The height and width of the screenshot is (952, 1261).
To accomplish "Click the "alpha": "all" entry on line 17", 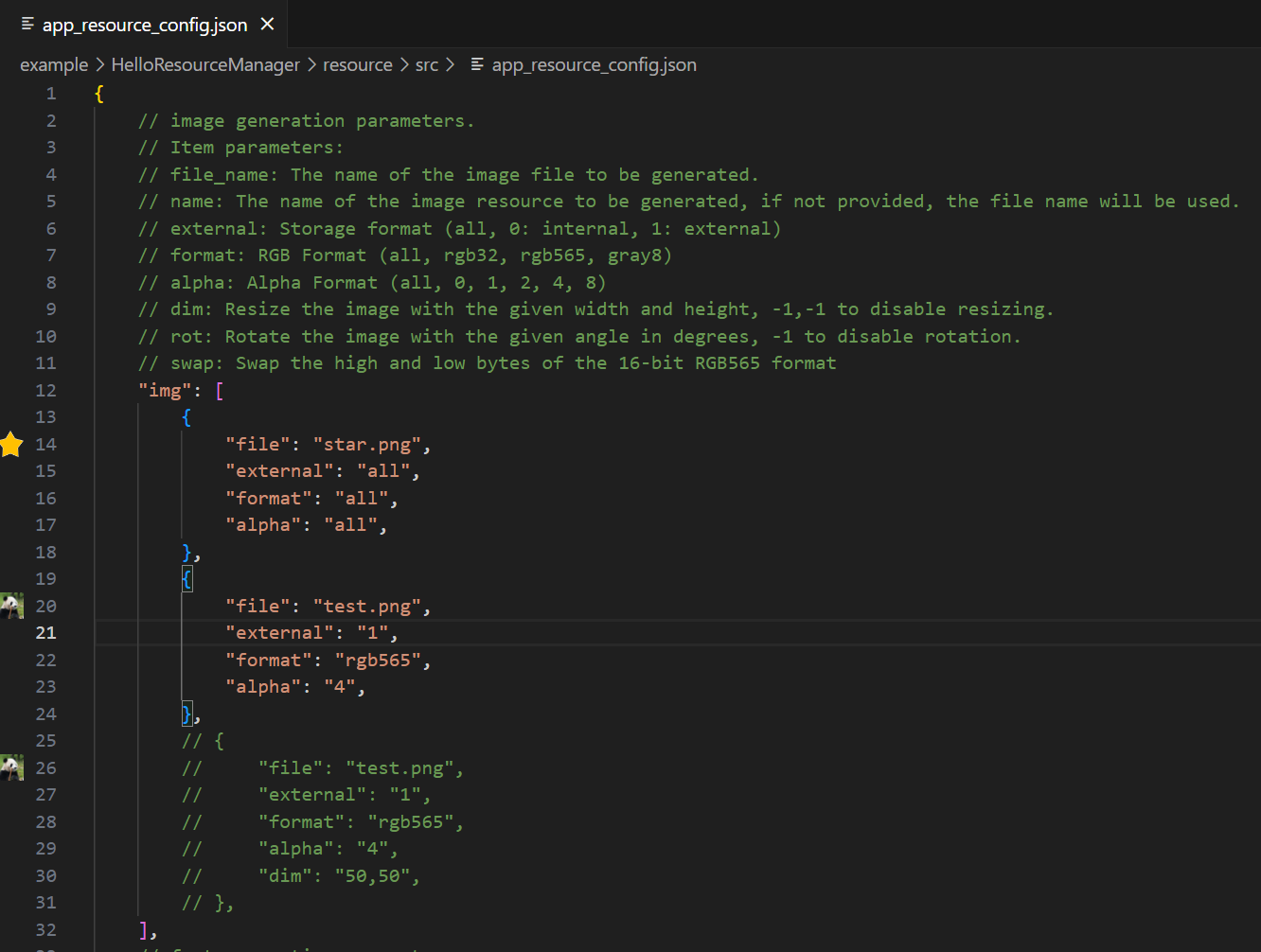I will [x=306, y=525].
